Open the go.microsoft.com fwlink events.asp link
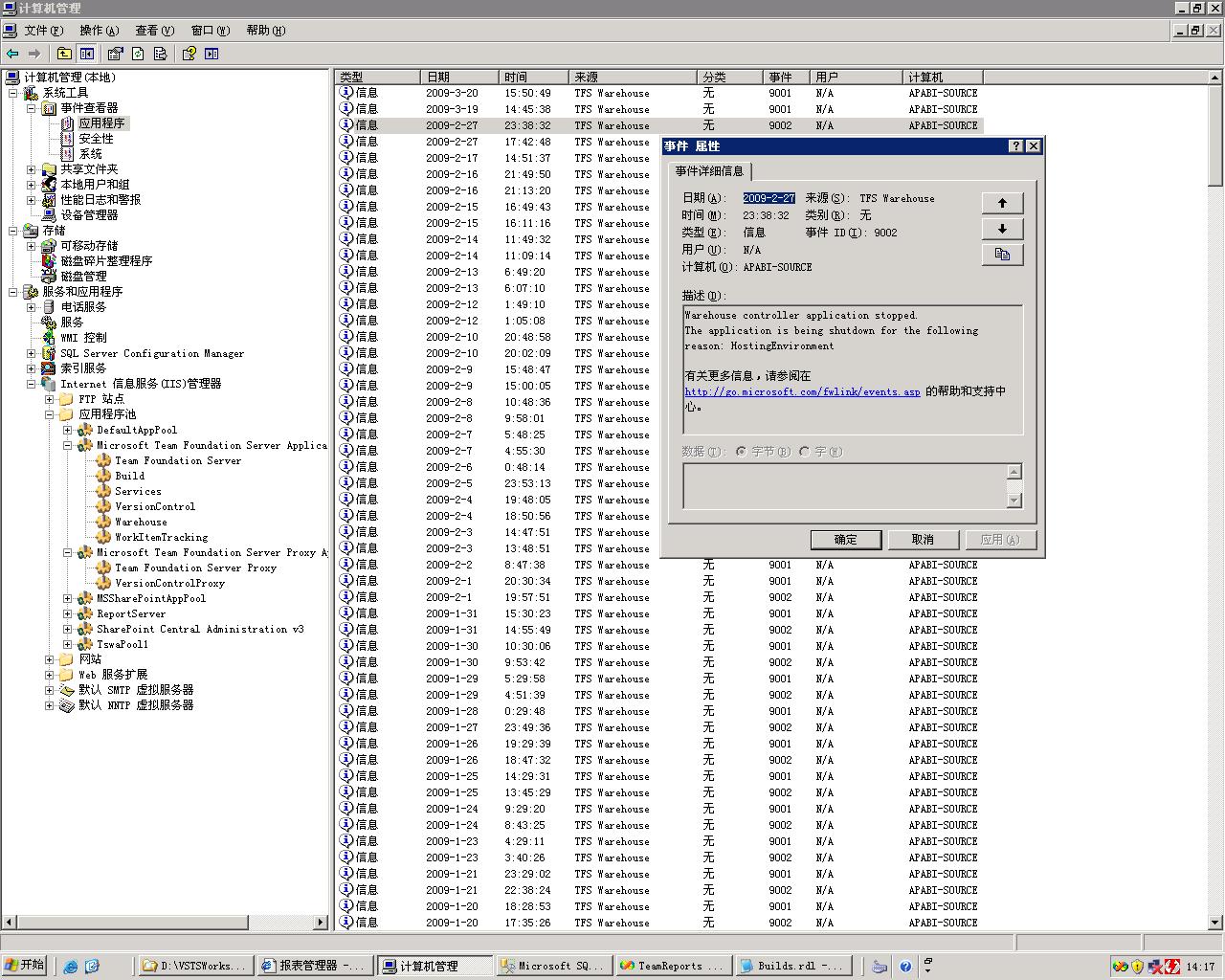The width and height of the screenshot is (1225, 980). tap(802, 391)
